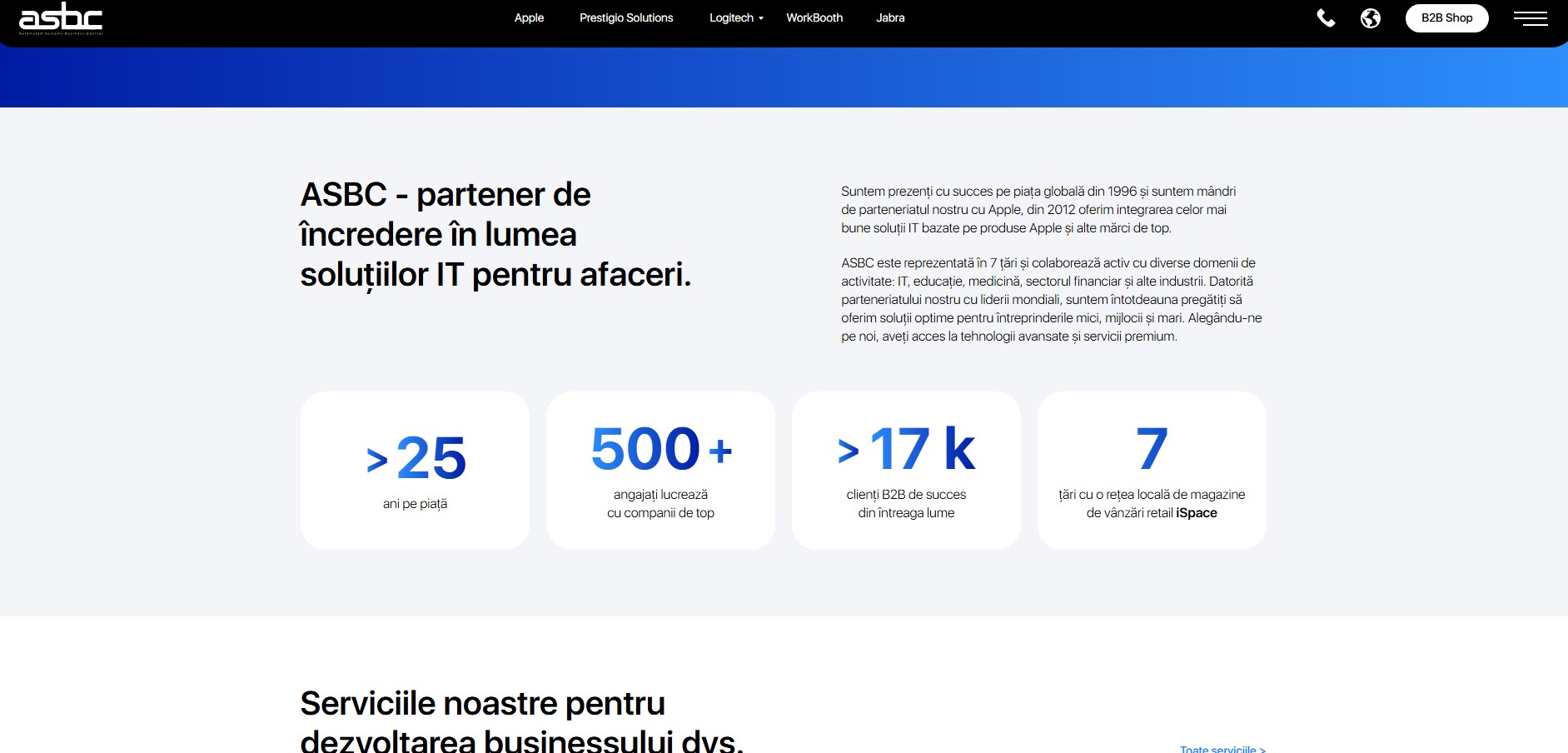The height and width of the screenshot is (753, 1568).
Task: Click the ASBC logo in header
Action: point(61,18)
